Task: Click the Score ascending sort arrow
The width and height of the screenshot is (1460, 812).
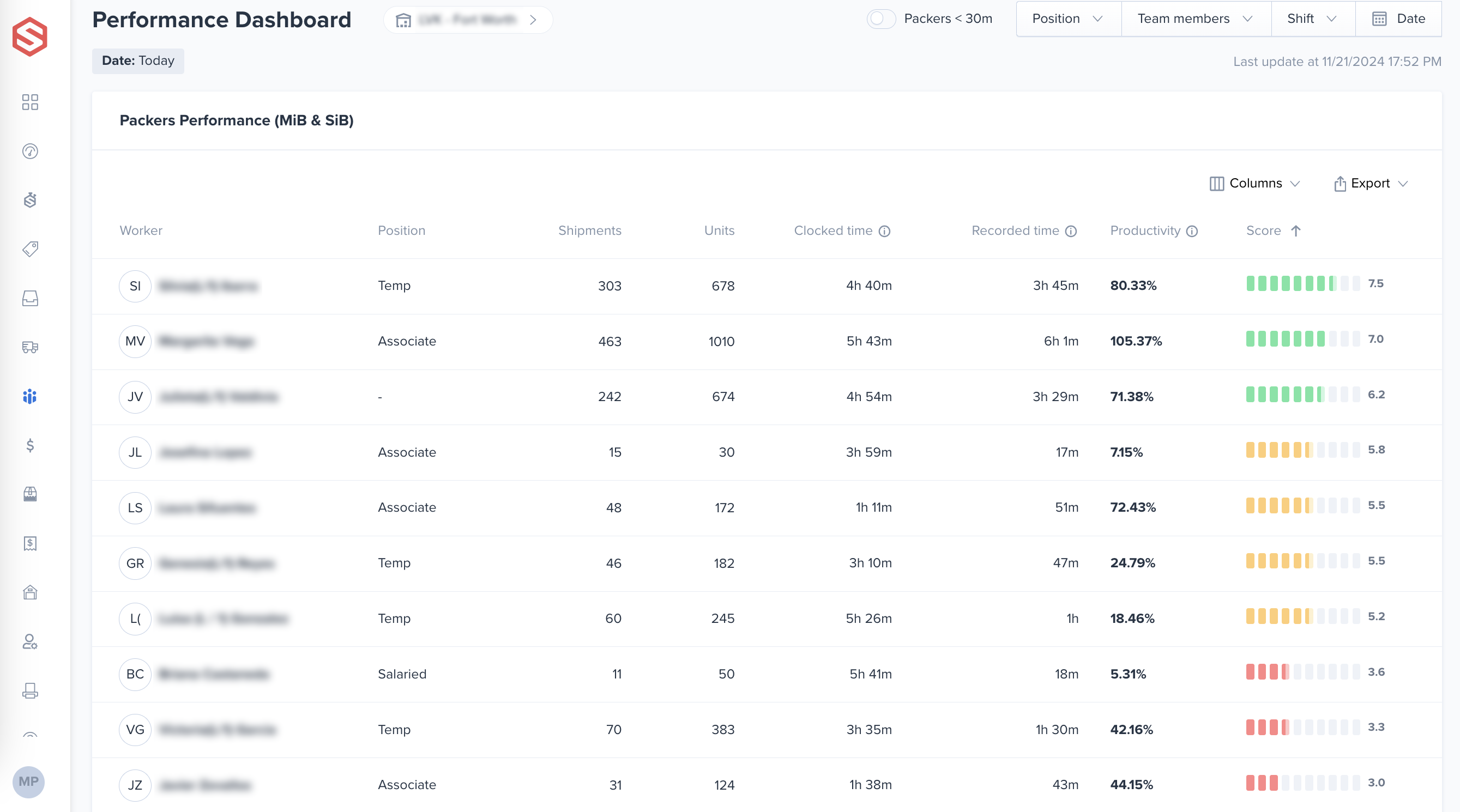Action: click(1296, 231)
